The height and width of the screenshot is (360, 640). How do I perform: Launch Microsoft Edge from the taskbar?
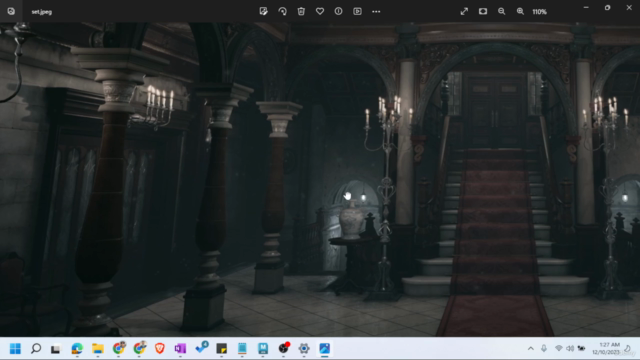(x=77, y=349)
